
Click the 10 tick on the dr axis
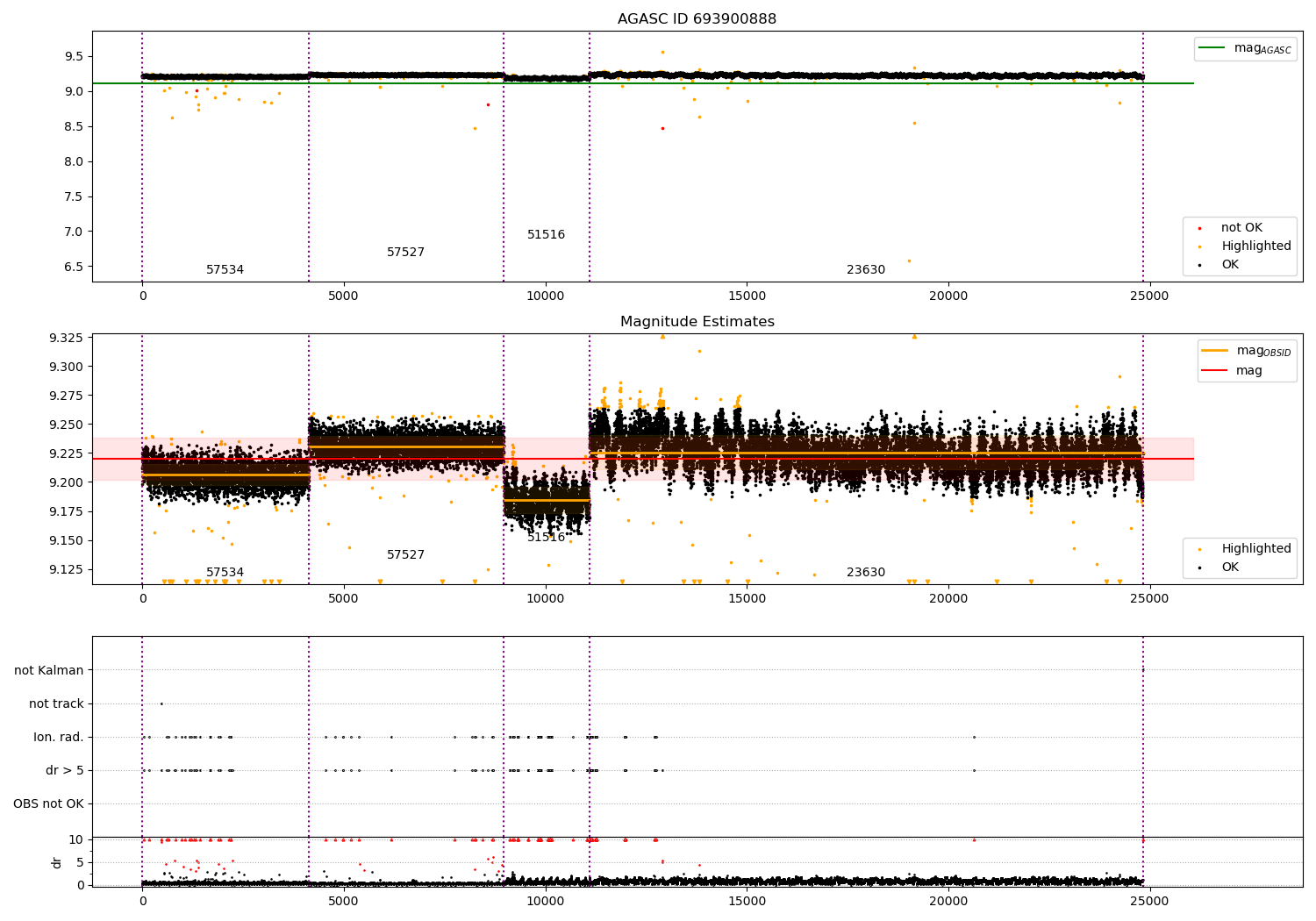[76, 839]
